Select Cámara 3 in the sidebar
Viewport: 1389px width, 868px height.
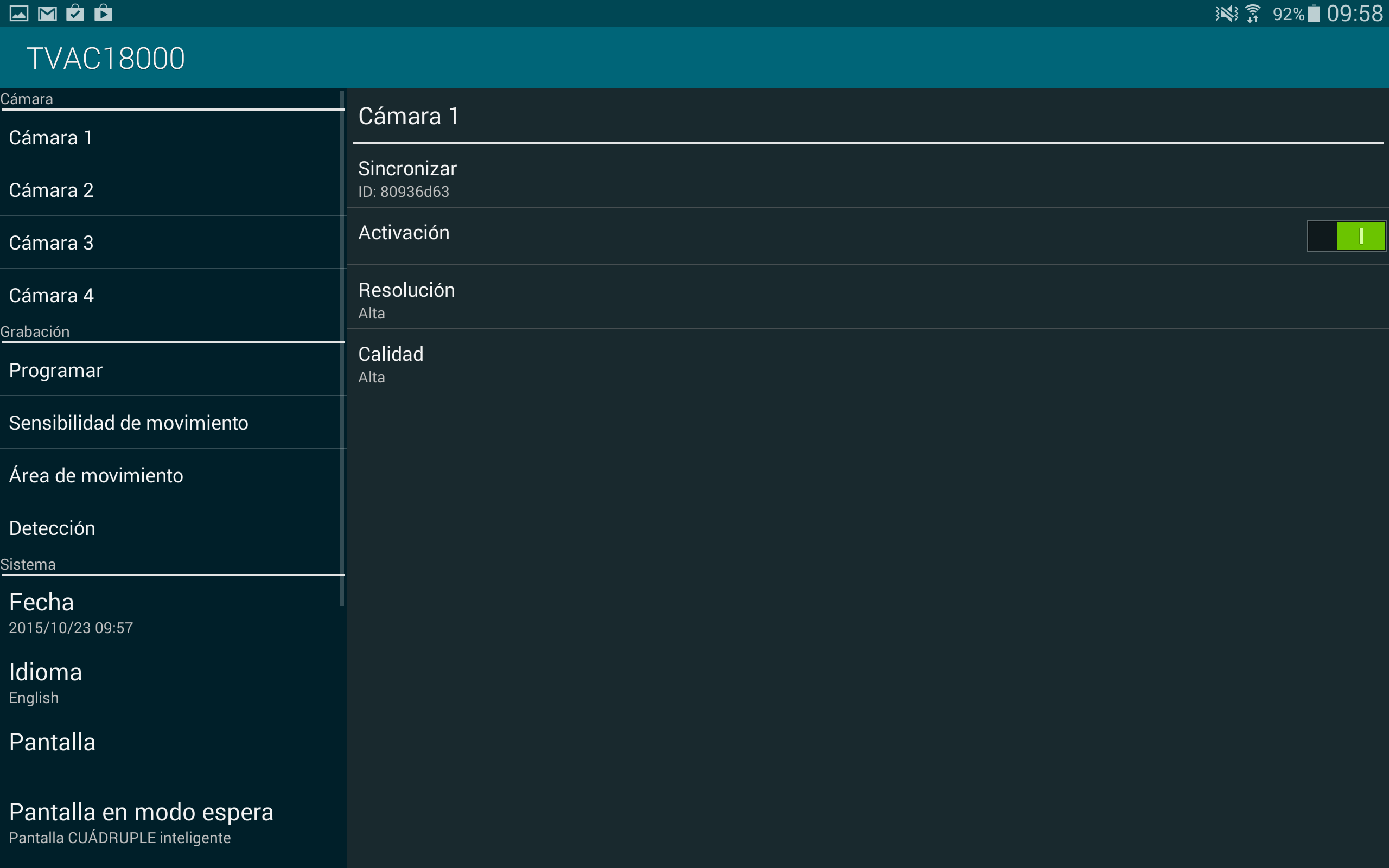tap(173, 242)
